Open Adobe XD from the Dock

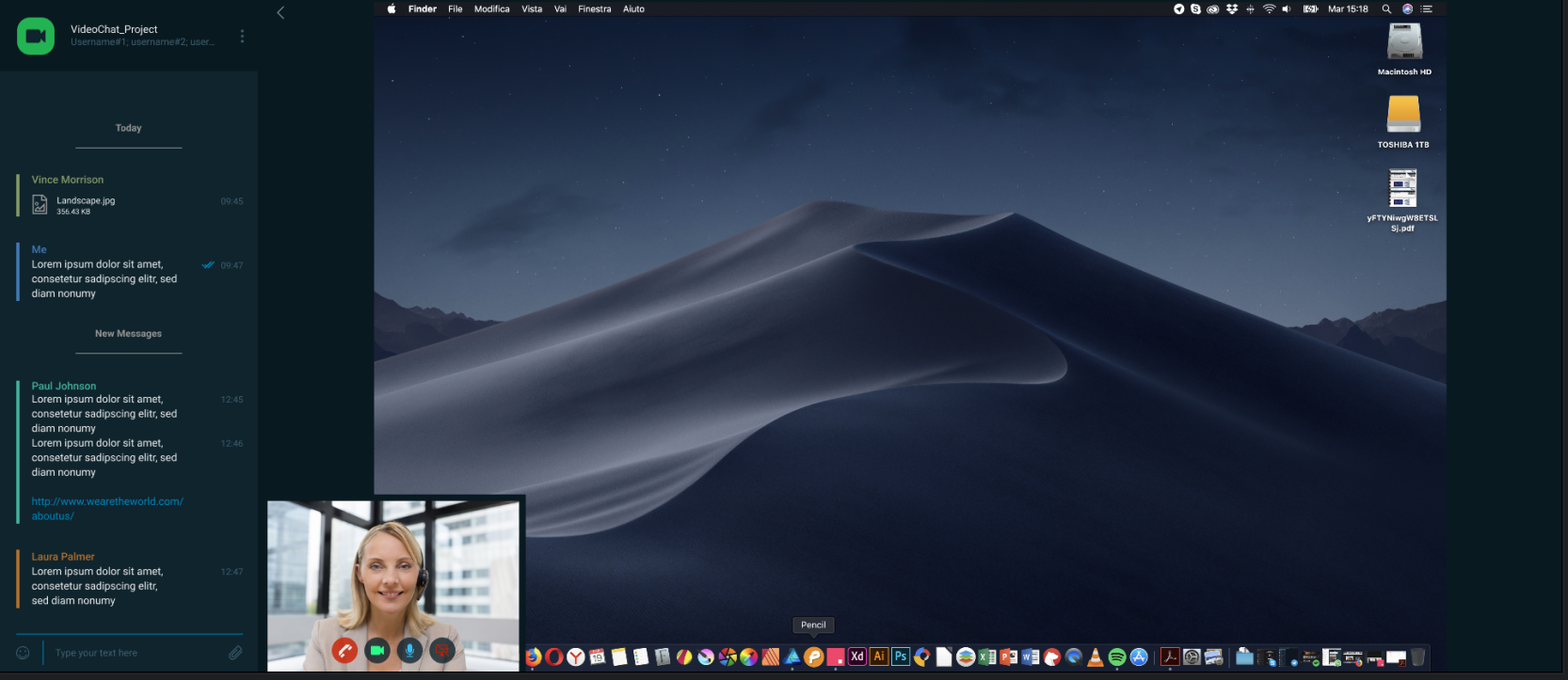pyautogui.click(x=856, y=656)
